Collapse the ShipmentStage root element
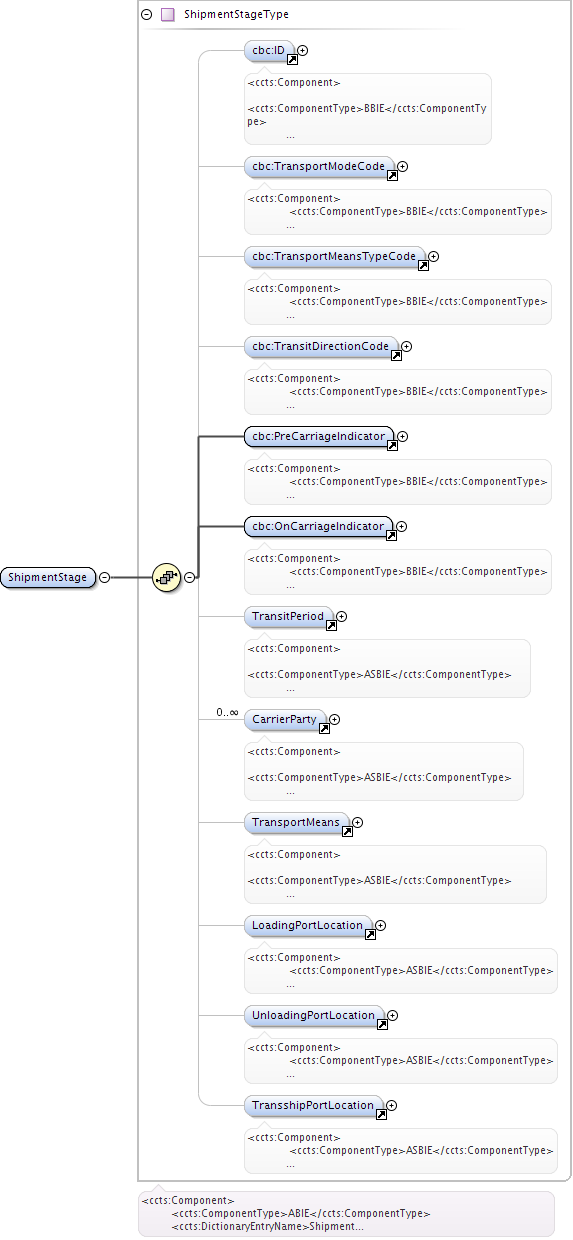Image resolution: width=573 pixels, height=1240 pixels. click(x=104, y=577)
